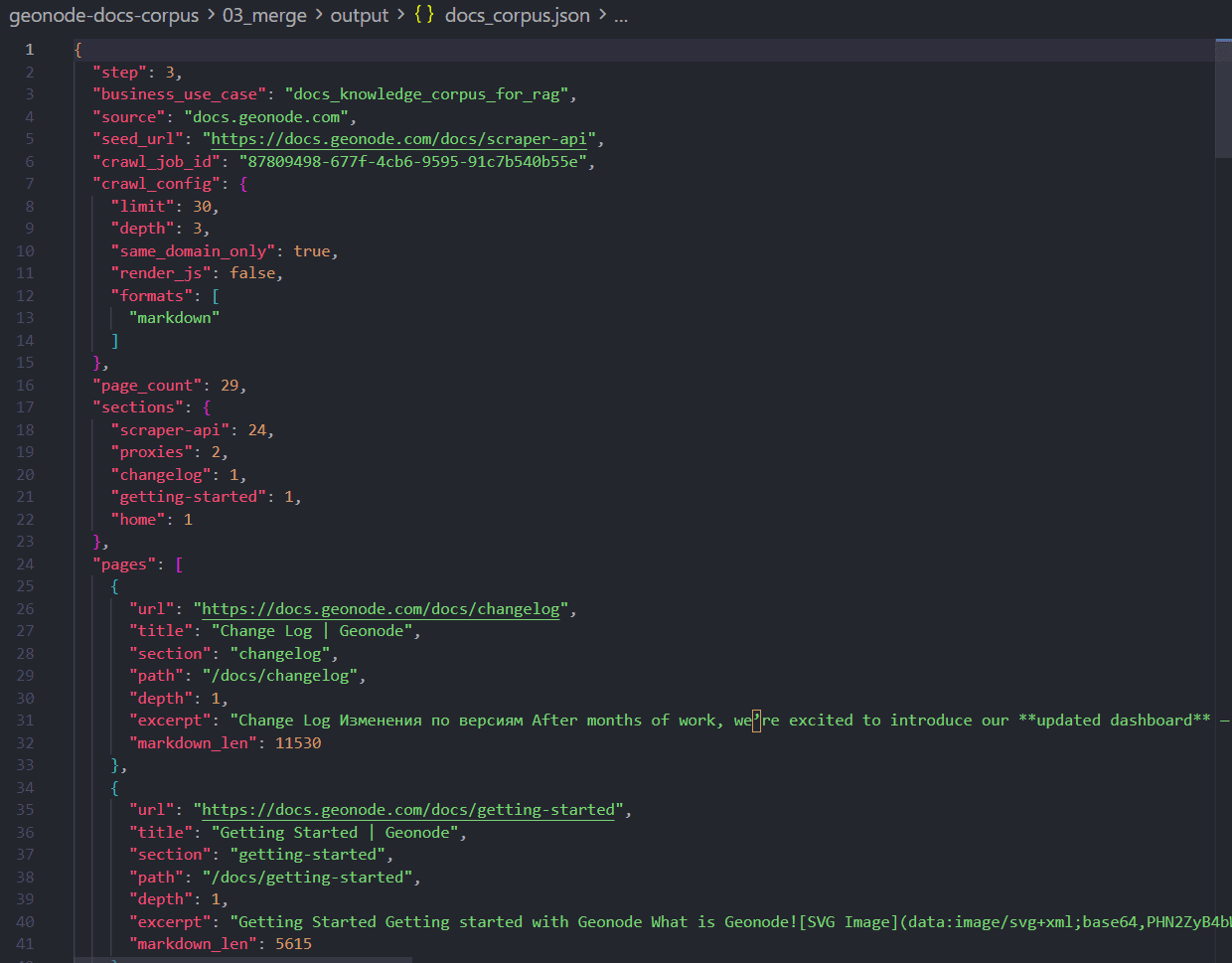Click the geonode-docs-corpus breadcrumb
The image size is (1232, 963).
[x=103, y=16]
